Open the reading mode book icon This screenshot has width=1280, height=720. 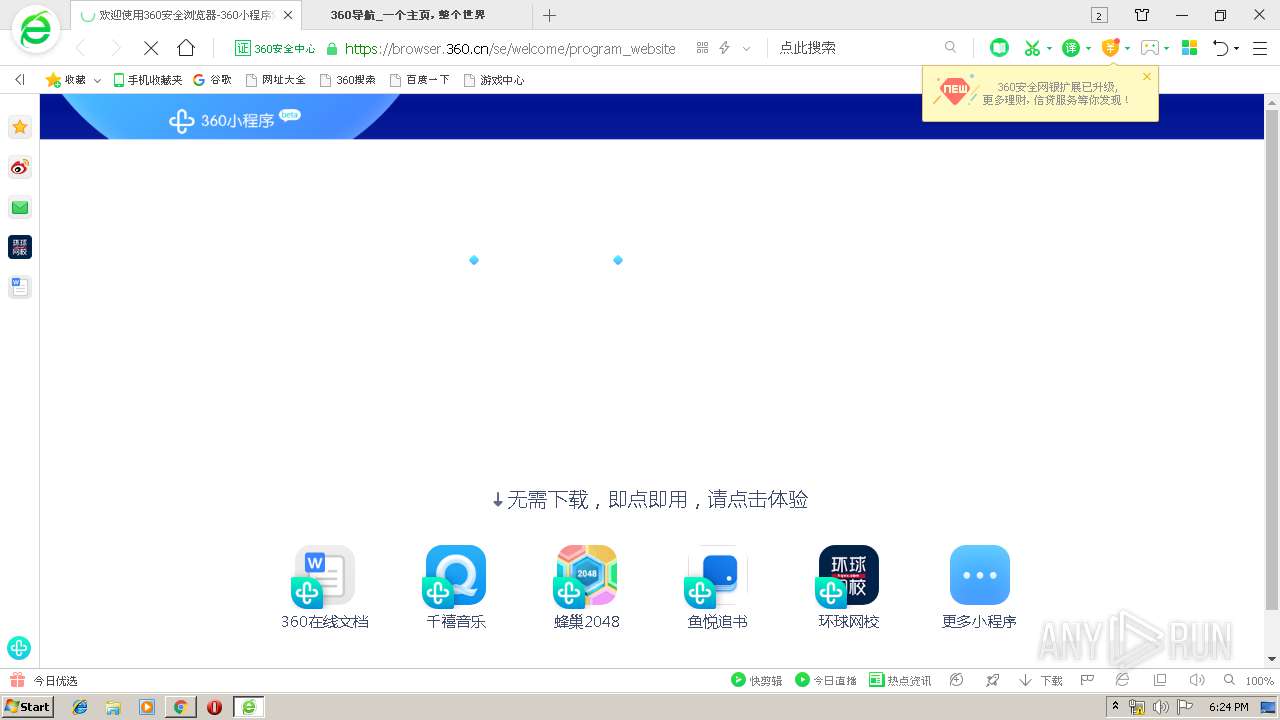click(998, 48)
